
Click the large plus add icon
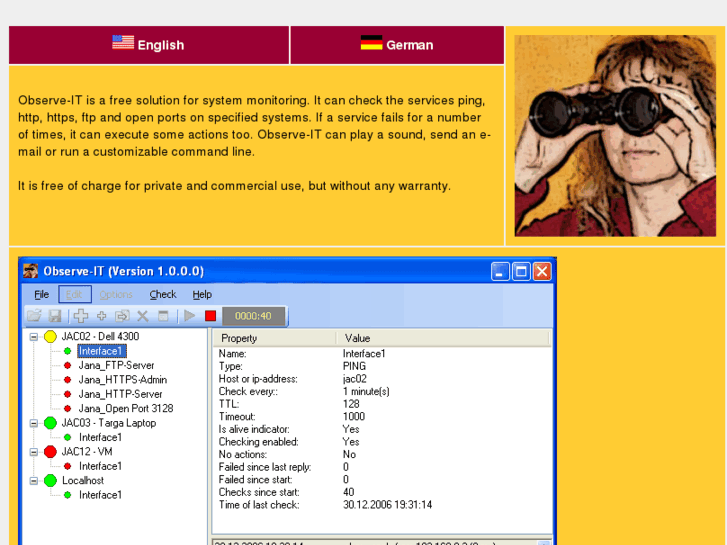81,316
